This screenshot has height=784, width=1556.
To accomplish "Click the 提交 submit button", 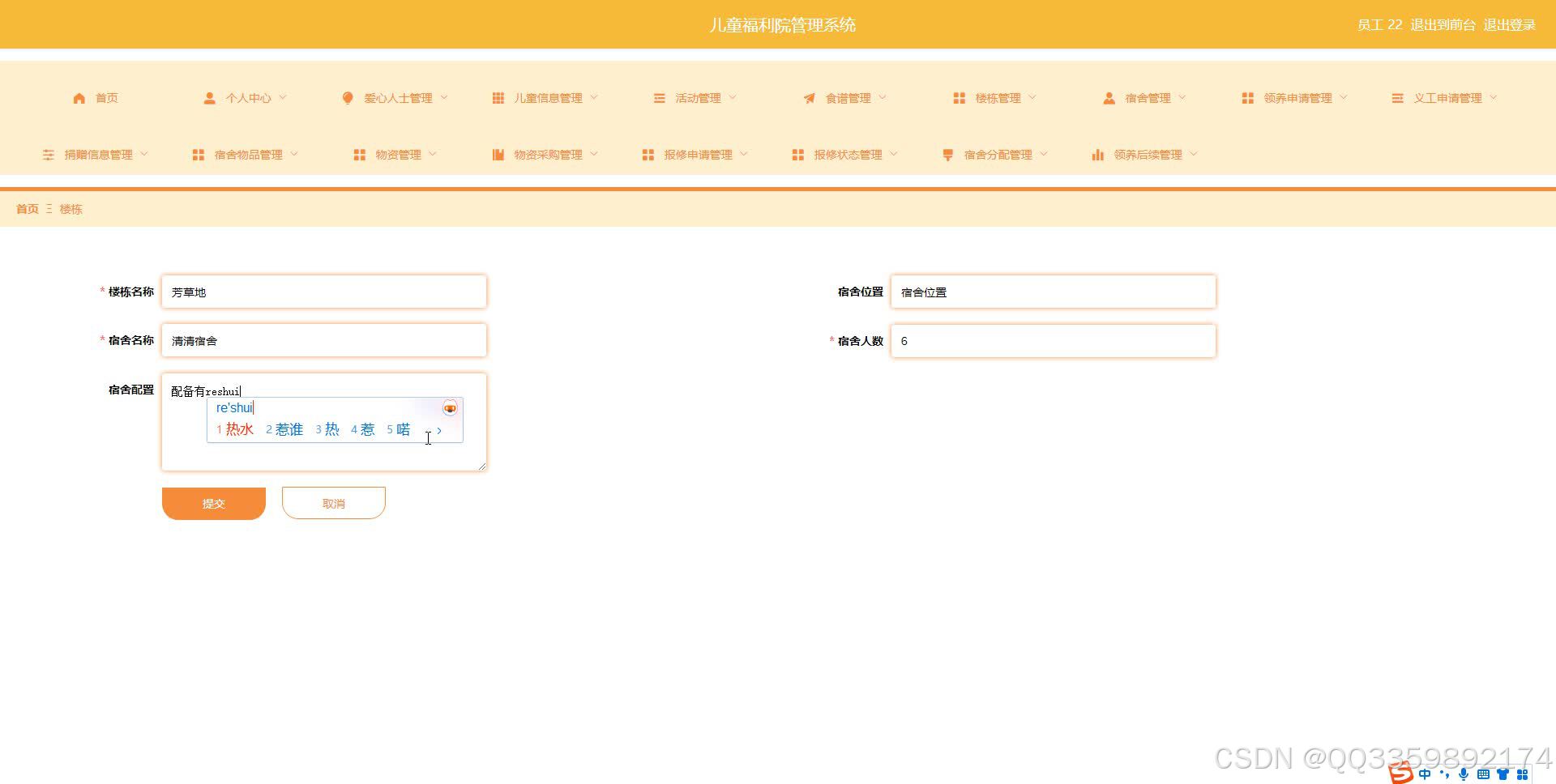I will coord(214,503).
